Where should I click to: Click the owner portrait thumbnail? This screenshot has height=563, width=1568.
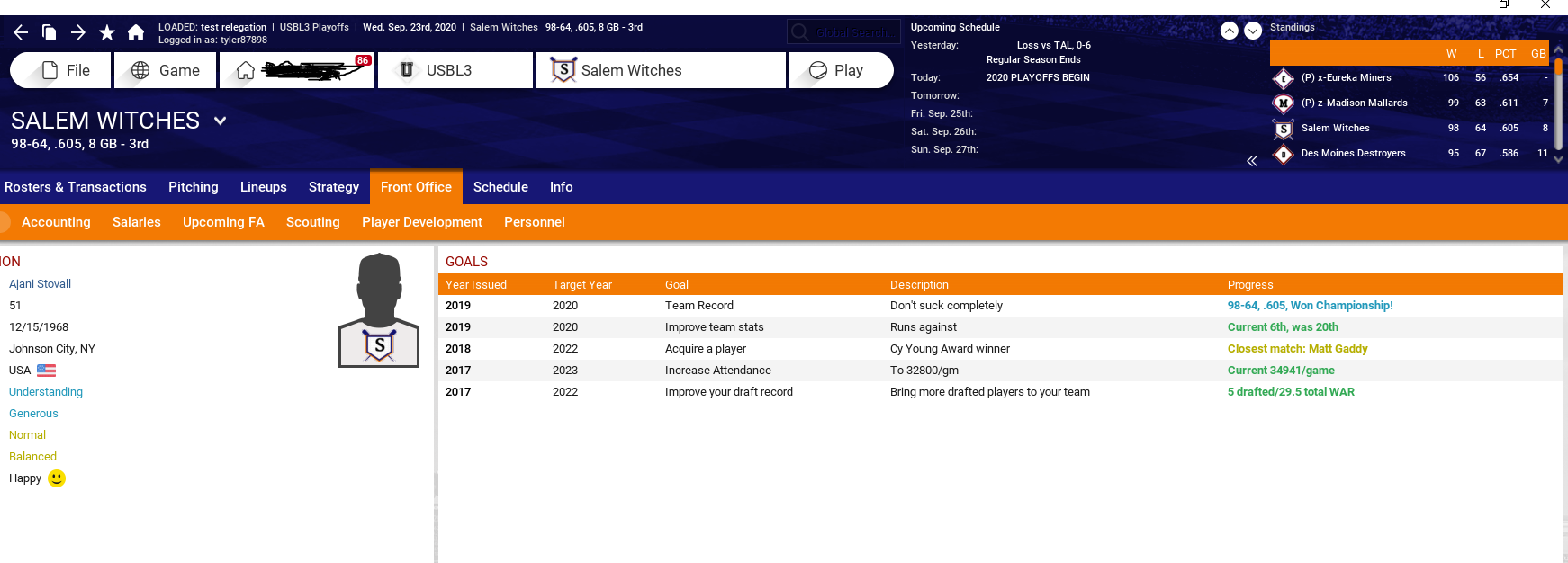pos(379,310)
